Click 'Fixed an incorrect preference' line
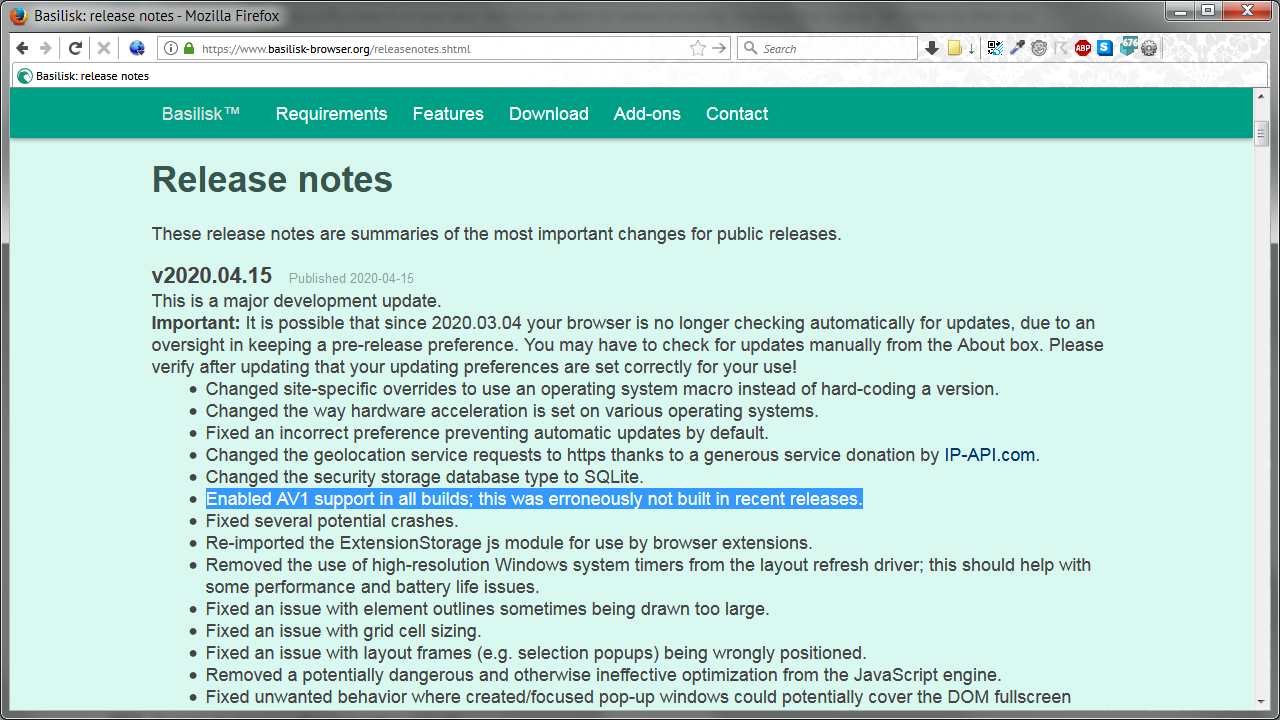This screenshot has width=1280, height=720. click(487, 433)
